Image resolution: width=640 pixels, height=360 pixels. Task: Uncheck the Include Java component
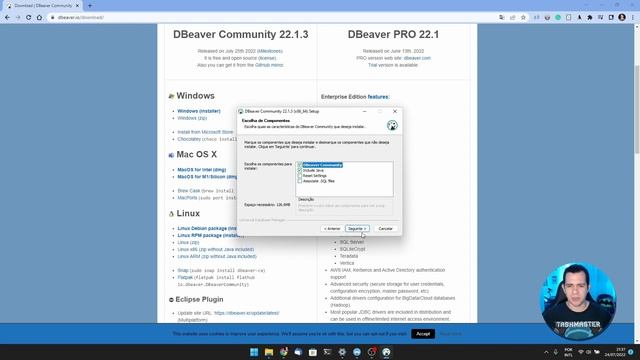300,170
